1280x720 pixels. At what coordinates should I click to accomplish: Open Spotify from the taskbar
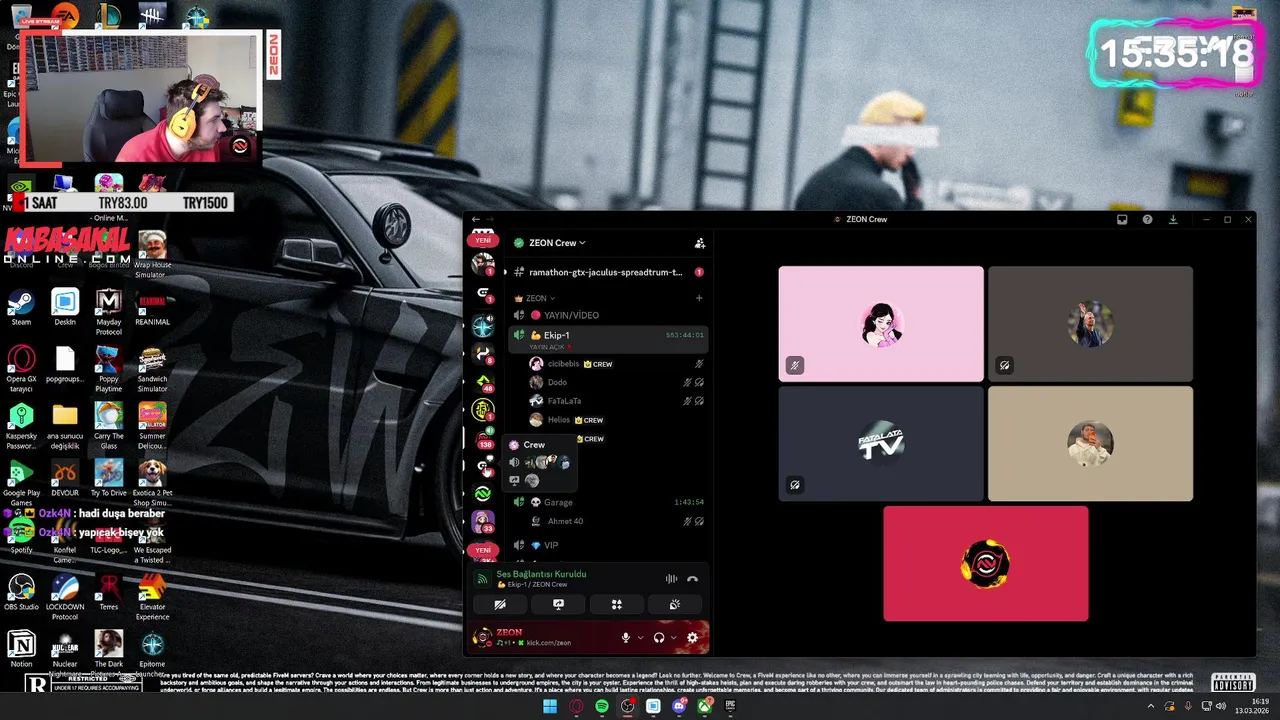[x=601, y=706]
